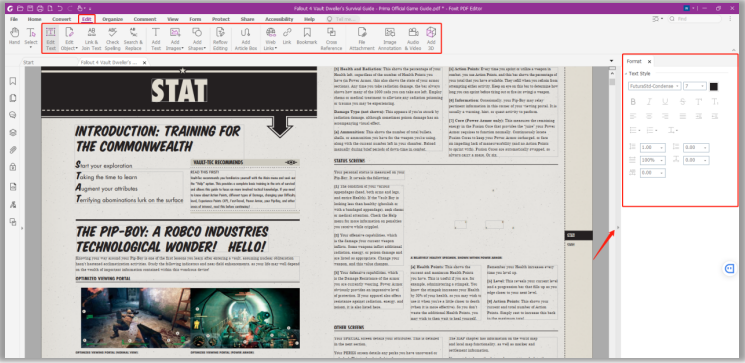
Task: Open the Protect ribbon tab
Action: [x=220, y=19]
